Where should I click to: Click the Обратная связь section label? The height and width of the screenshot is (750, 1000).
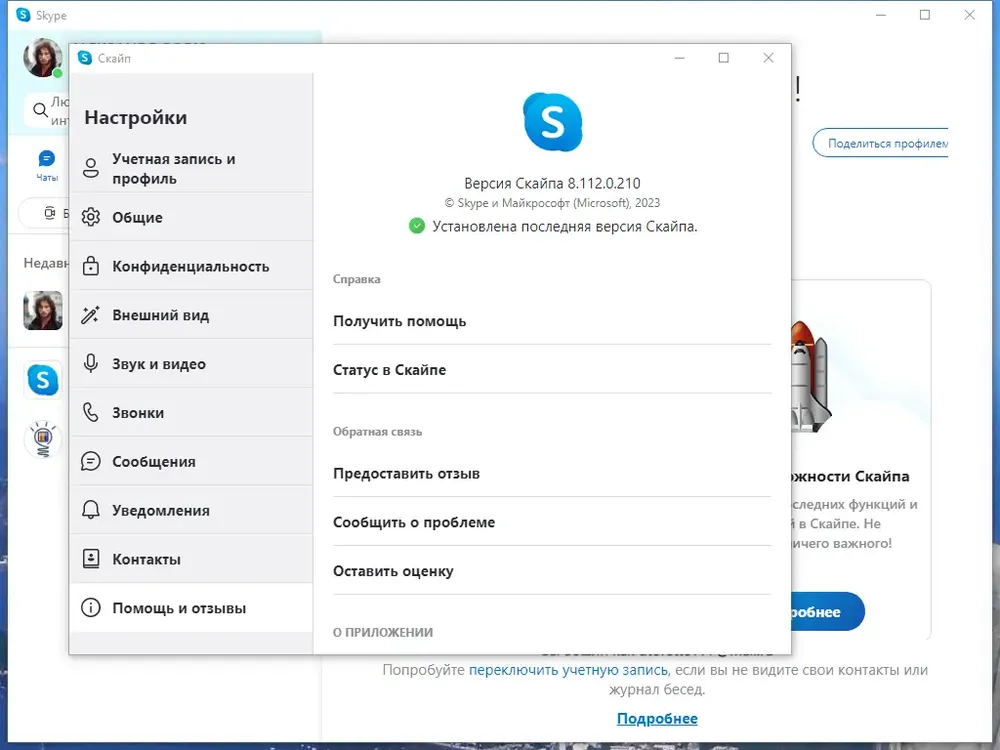378,432
